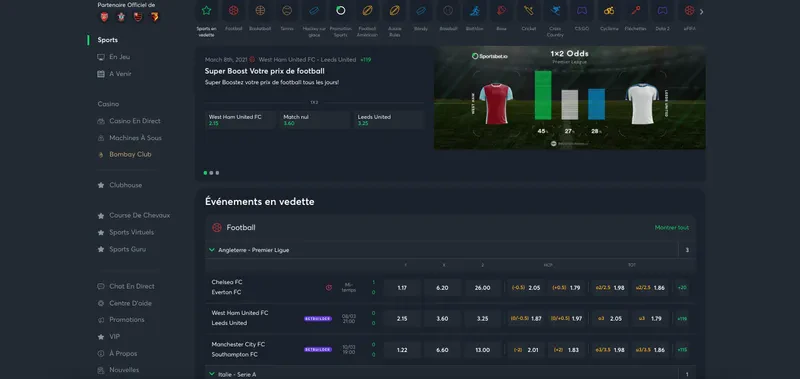Open Sports Guru in sidebar

(x=127, y=249)
